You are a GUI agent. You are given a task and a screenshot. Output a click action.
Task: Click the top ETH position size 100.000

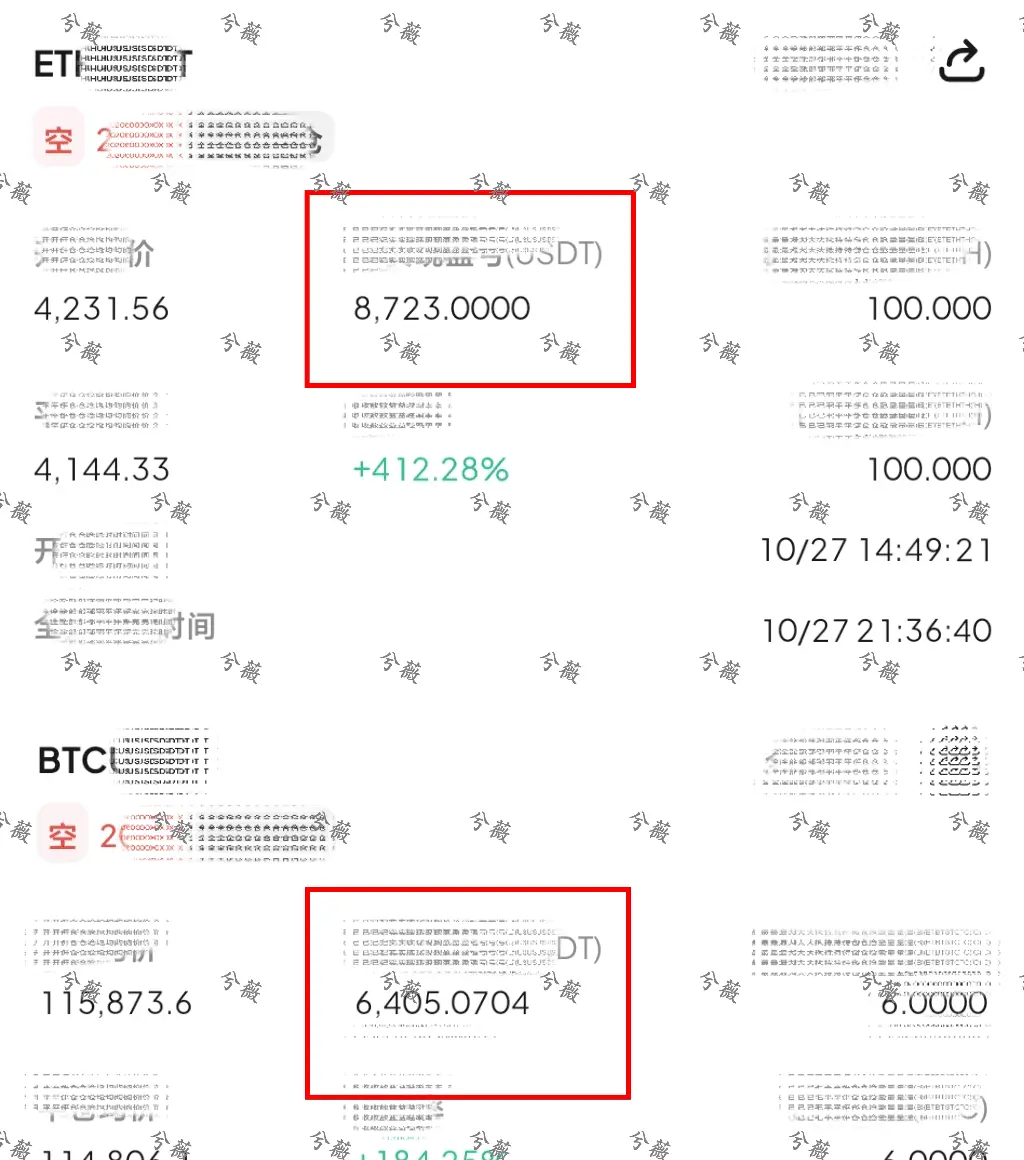(929, 308)
